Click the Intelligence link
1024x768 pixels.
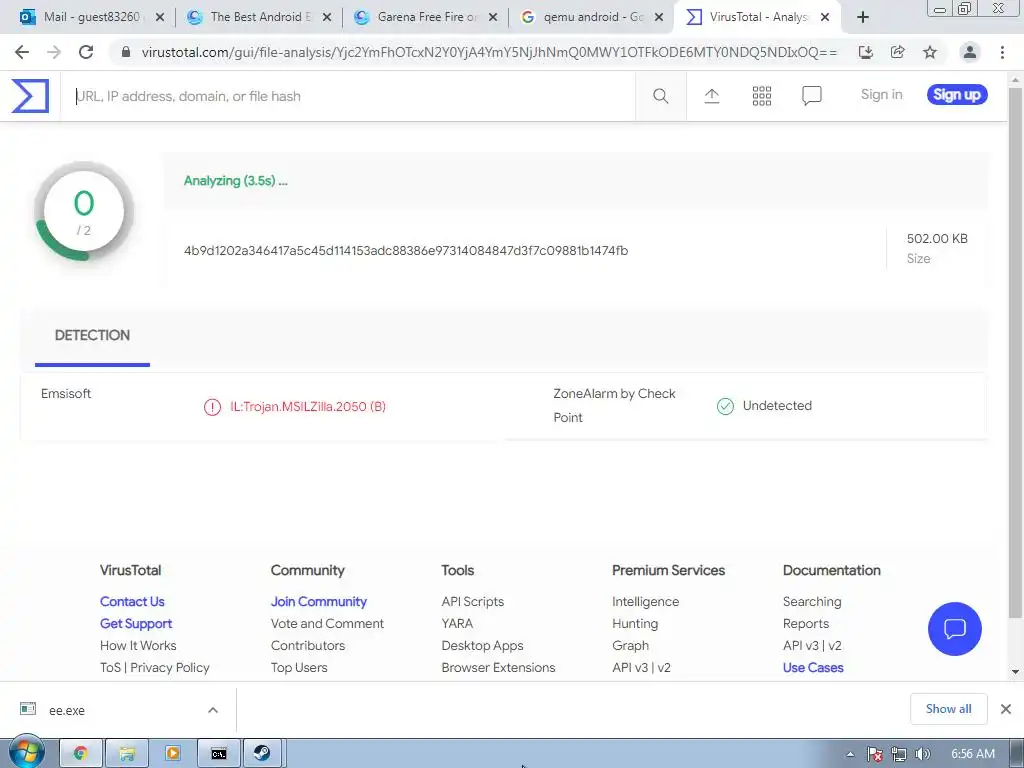pos(645,601)
